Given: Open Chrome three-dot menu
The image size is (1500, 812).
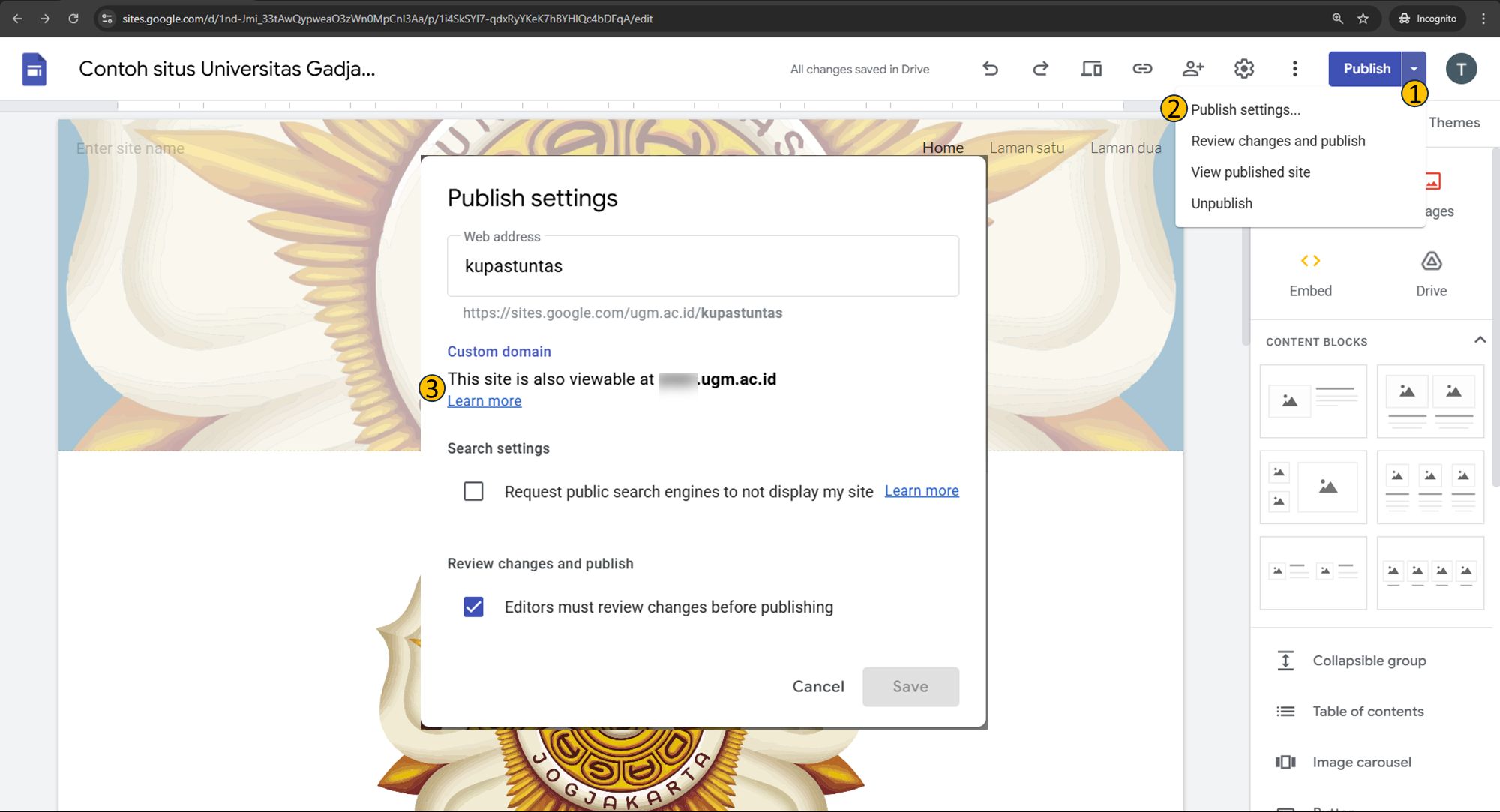Looking at the screenshot, I should [1483, 19].
